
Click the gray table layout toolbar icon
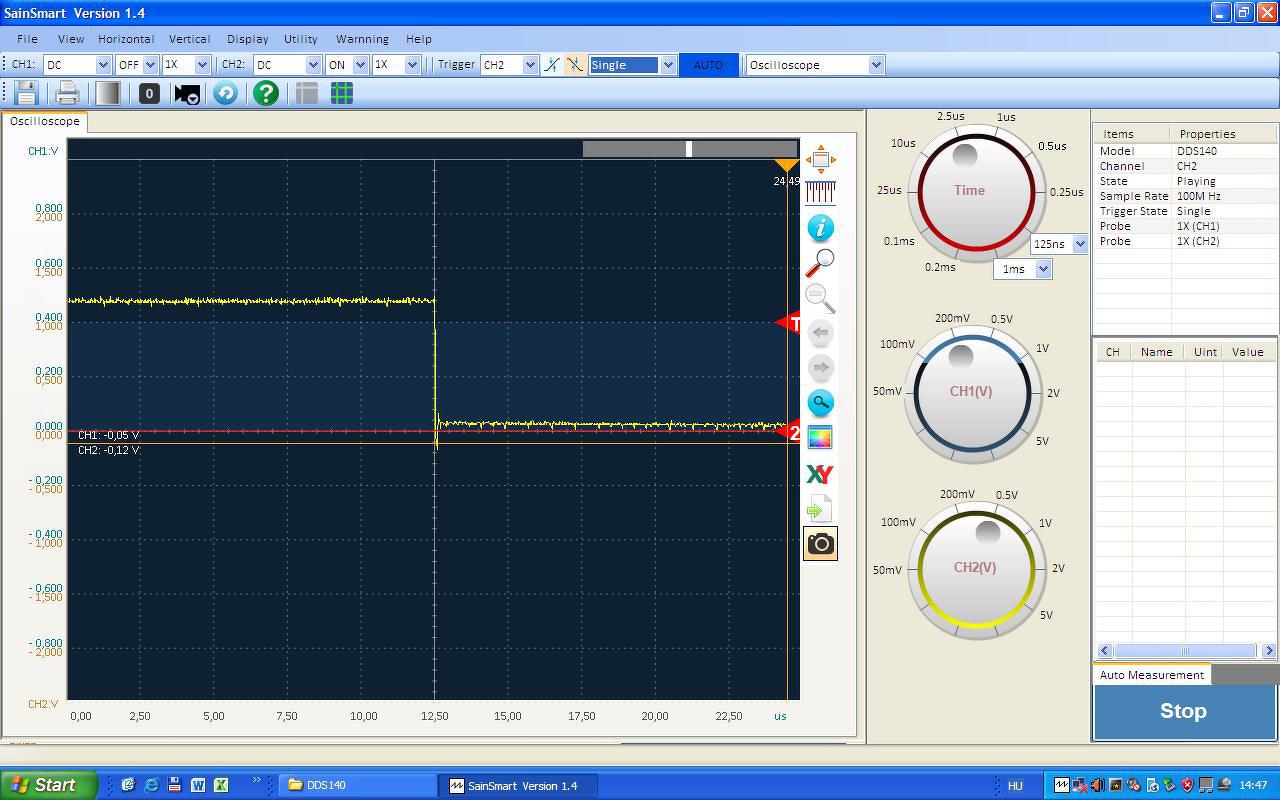pos(307,93)
